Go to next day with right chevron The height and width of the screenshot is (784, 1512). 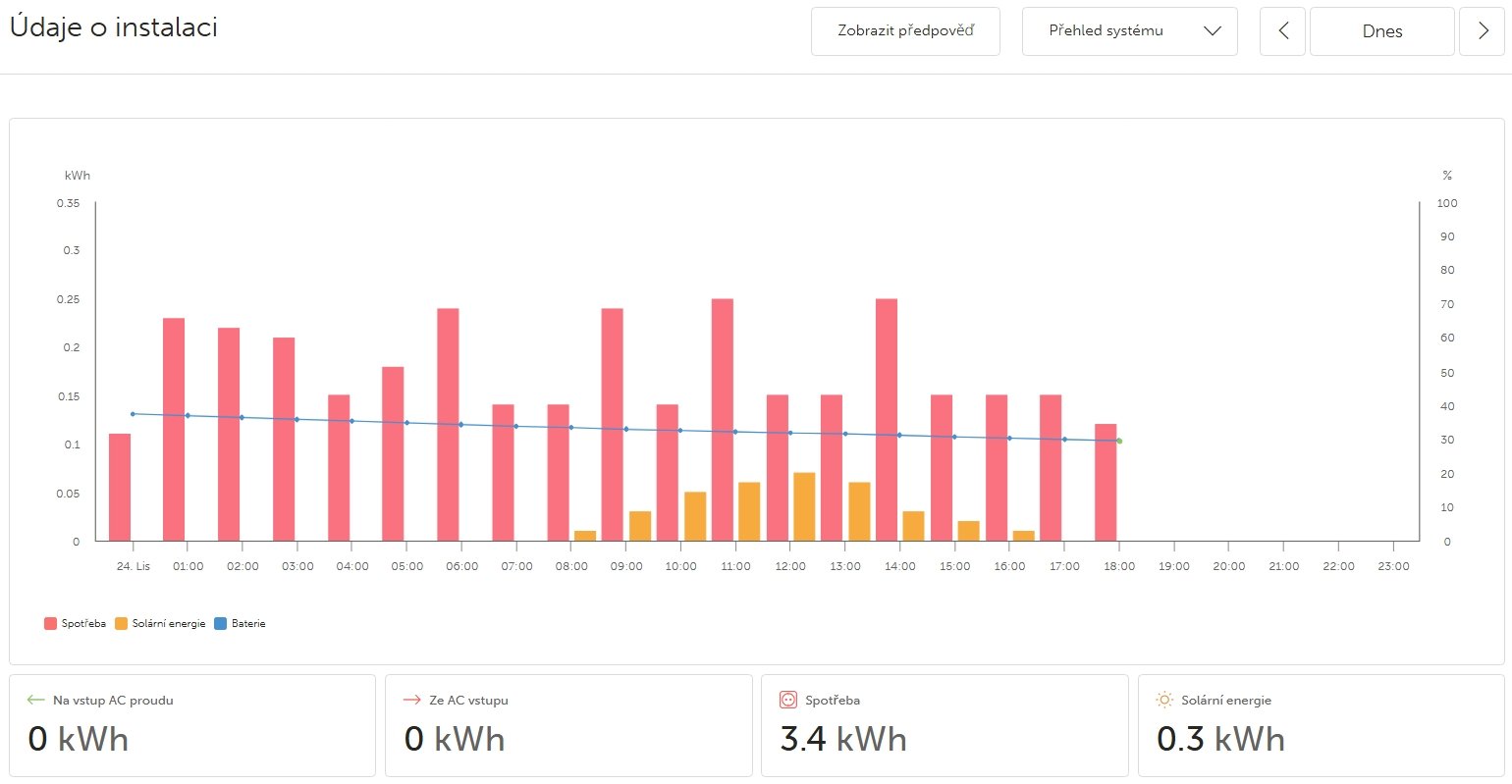(1483, 31)
